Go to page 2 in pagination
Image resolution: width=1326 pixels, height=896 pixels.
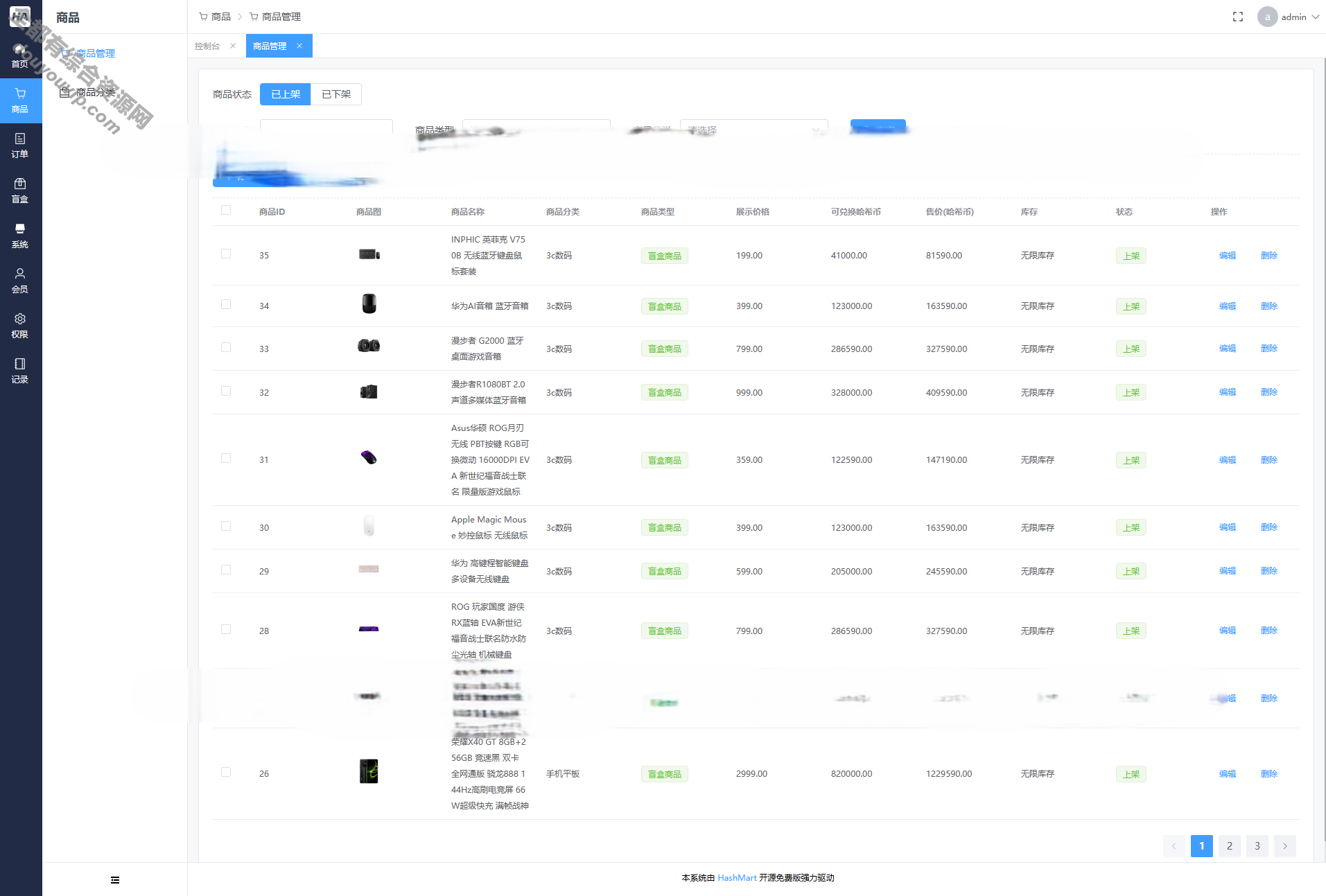[x=1230, y=846]
